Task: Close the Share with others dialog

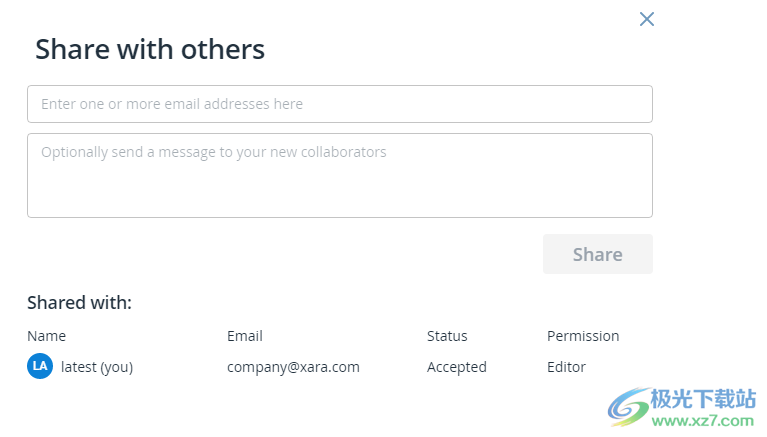Action: click(x=647, y=19)
